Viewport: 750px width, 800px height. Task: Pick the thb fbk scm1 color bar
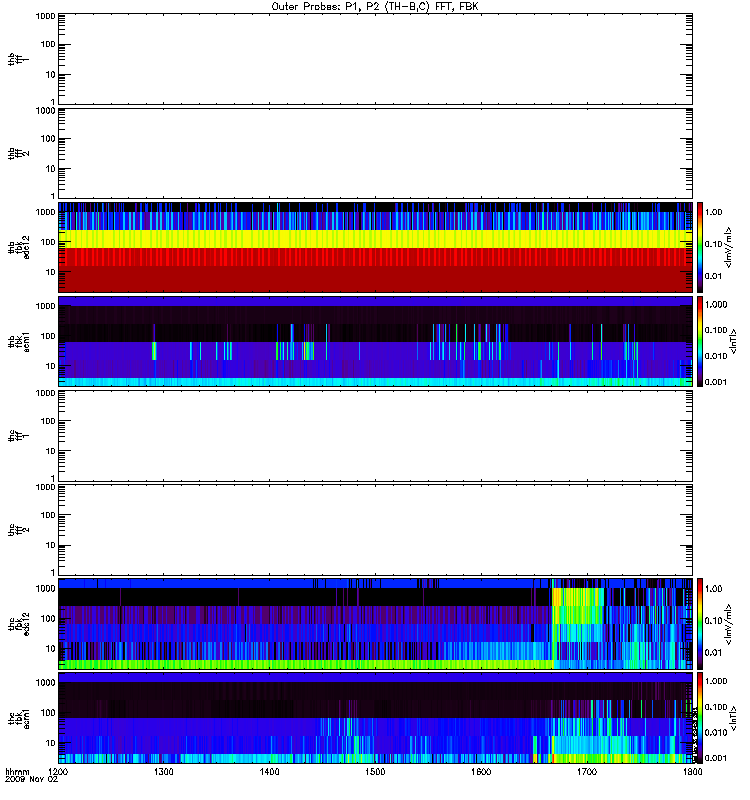click(x=700, y=341)
